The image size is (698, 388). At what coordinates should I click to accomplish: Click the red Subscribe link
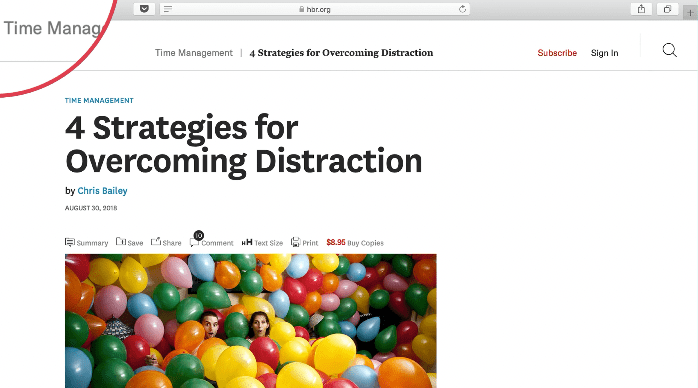pos(557,53)
